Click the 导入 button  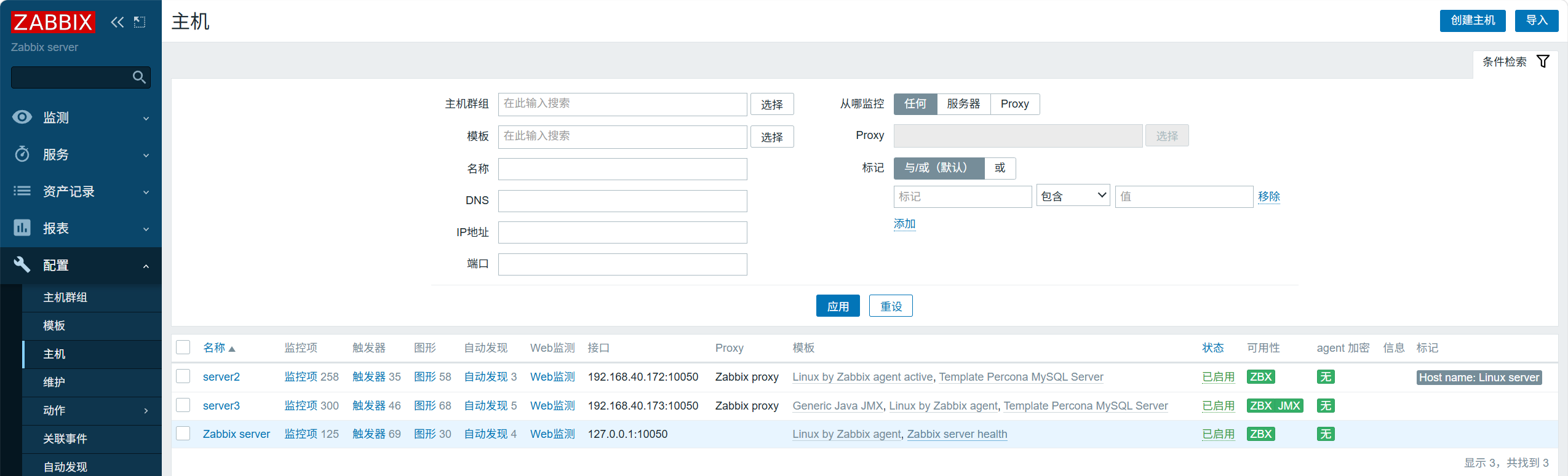click(1537, 20)
